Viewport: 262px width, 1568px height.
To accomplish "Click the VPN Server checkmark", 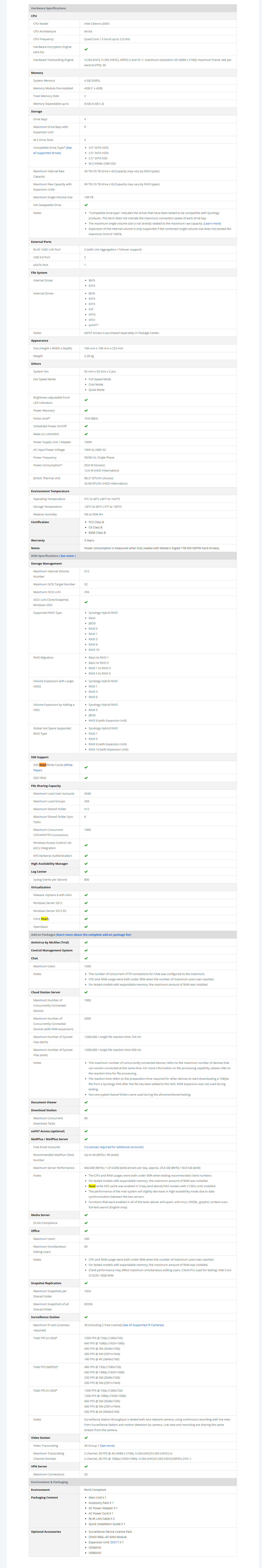I will (86, 1466).
